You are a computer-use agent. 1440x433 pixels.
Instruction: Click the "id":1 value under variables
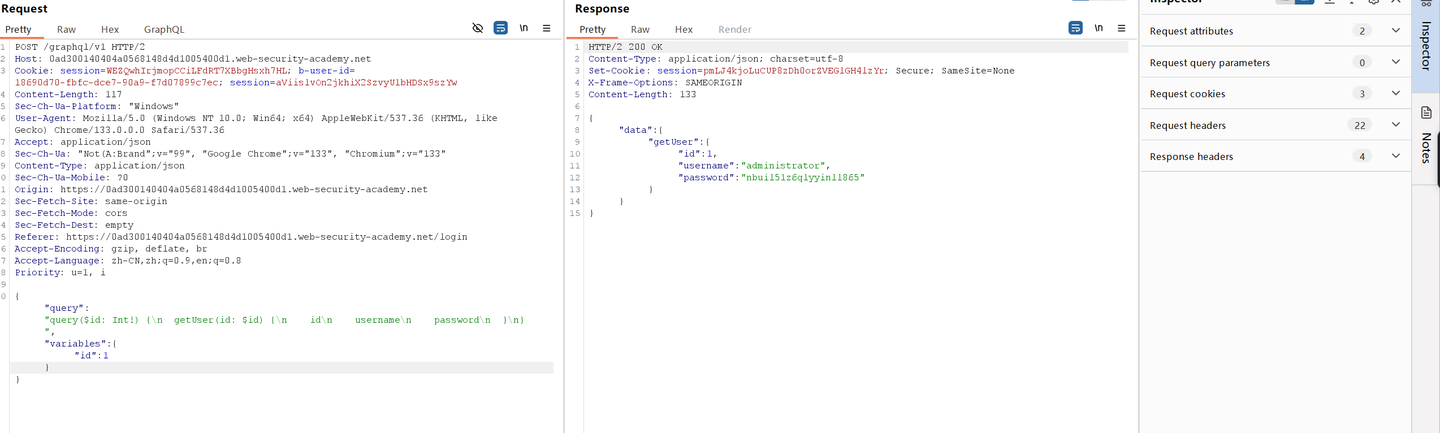pyautogui.click(x=92, y=356)
